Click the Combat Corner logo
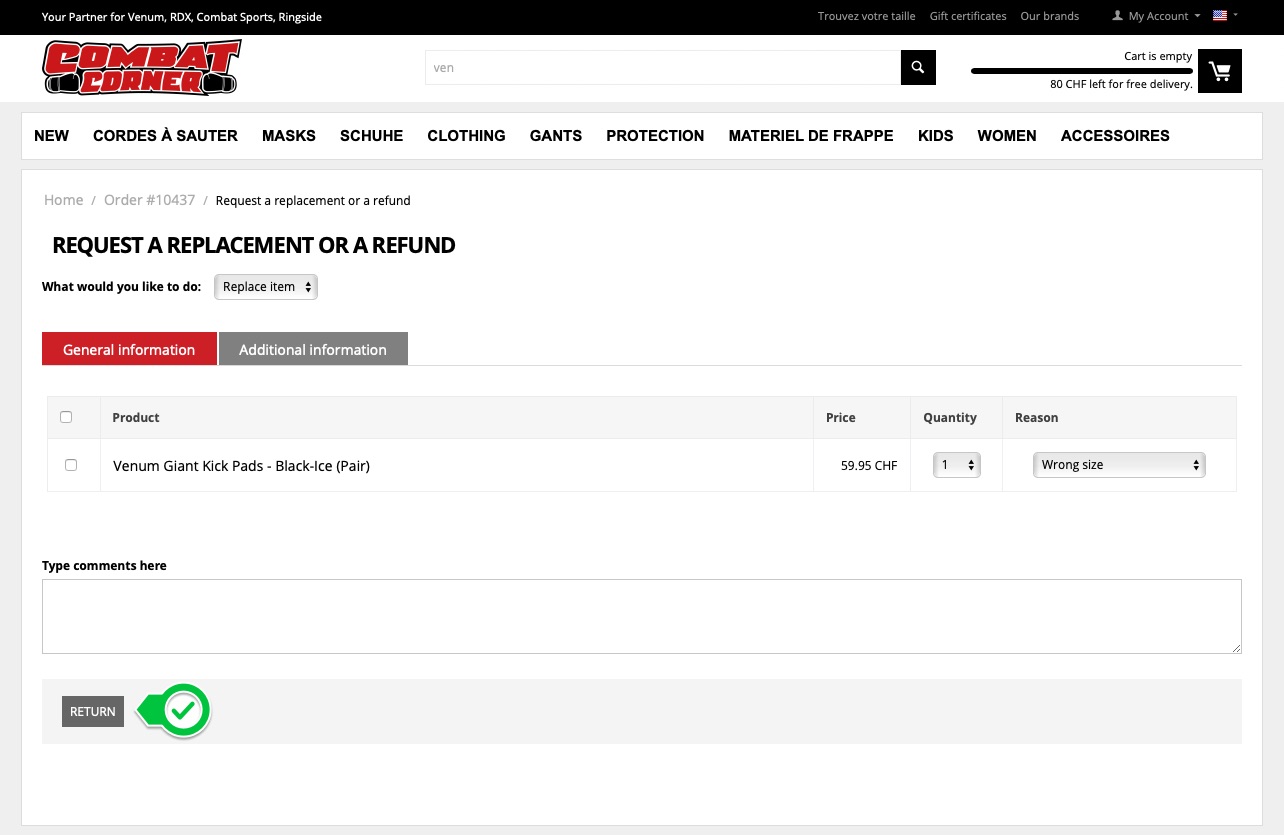Viewport: 1284px width, 835px height. [x=141, y=68]
